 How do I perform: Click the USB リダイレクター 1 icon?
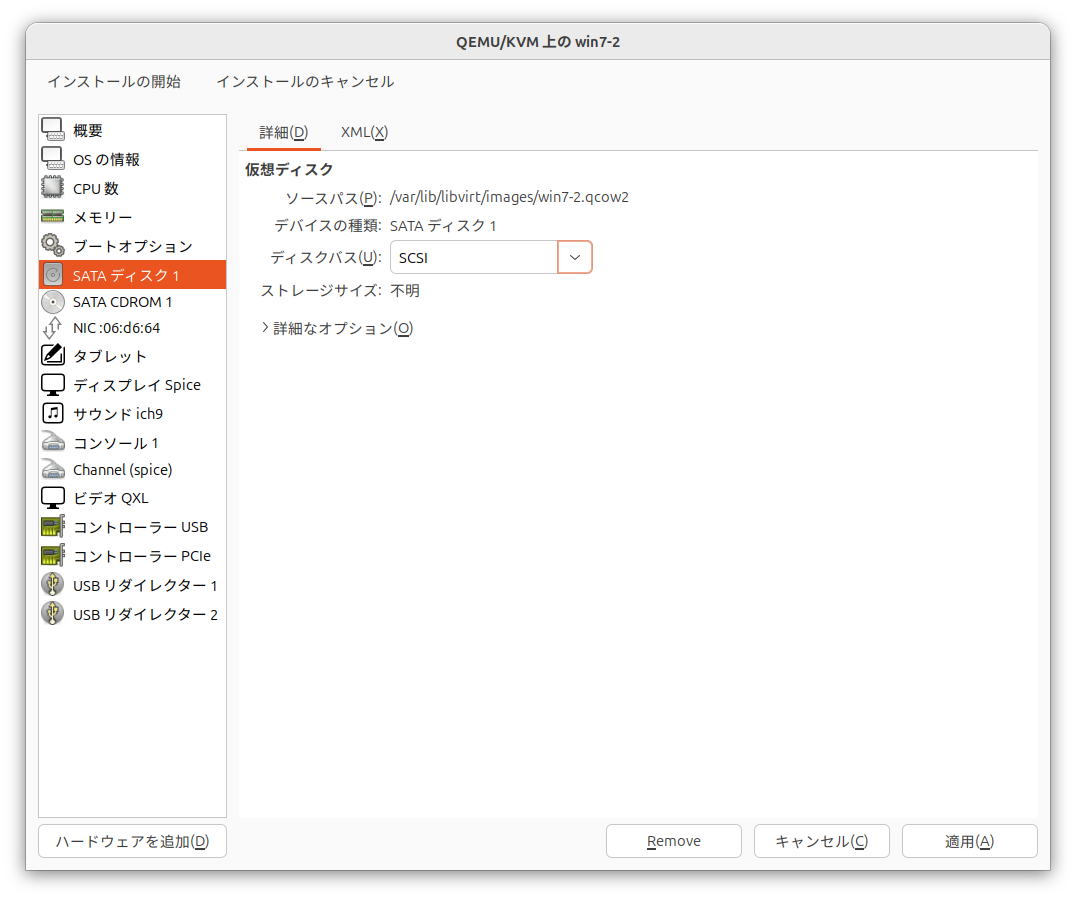tap(53, 585)
